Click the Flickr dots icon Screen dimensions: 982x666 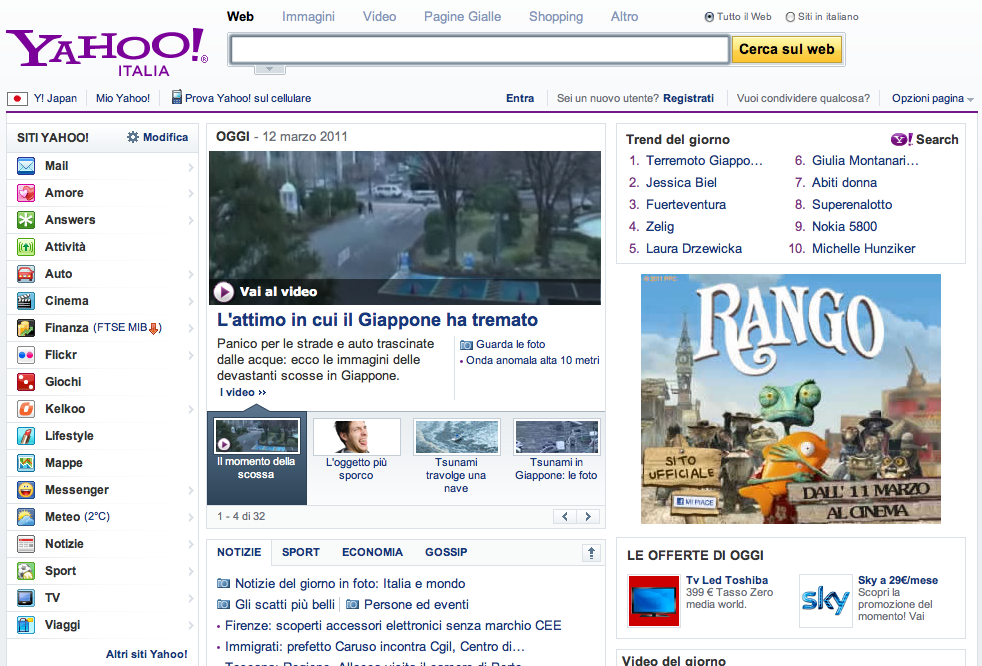(x=26, y=355)
